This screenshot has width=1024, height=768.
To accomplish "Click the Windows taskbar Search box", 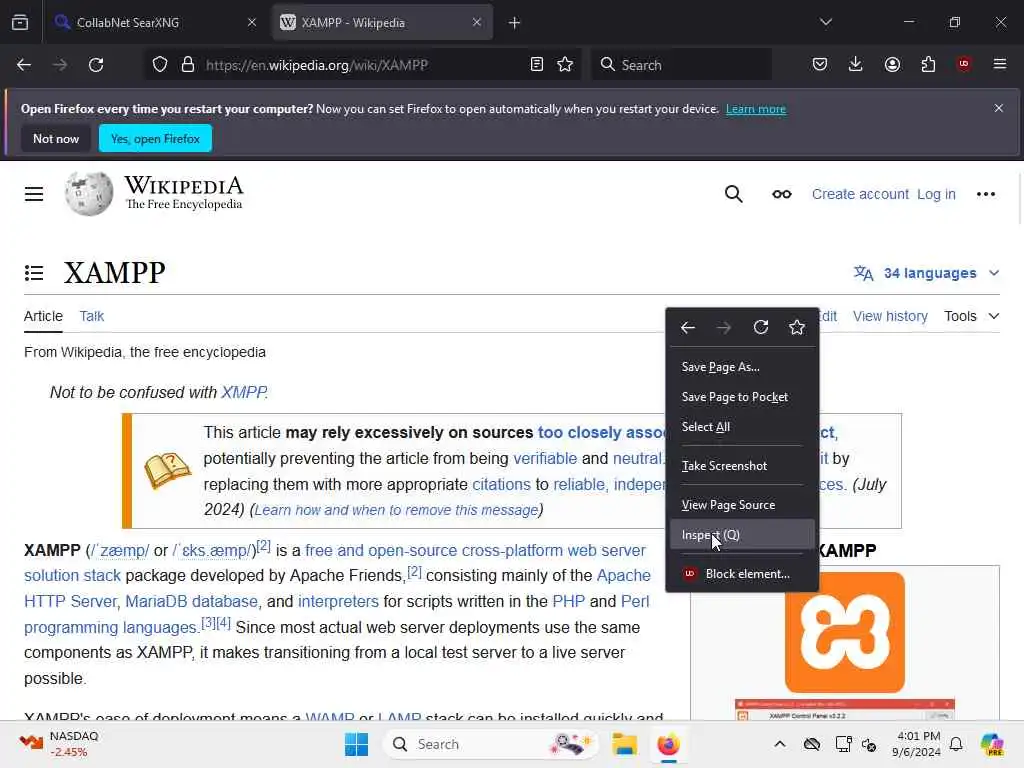I will pos(490,744).
